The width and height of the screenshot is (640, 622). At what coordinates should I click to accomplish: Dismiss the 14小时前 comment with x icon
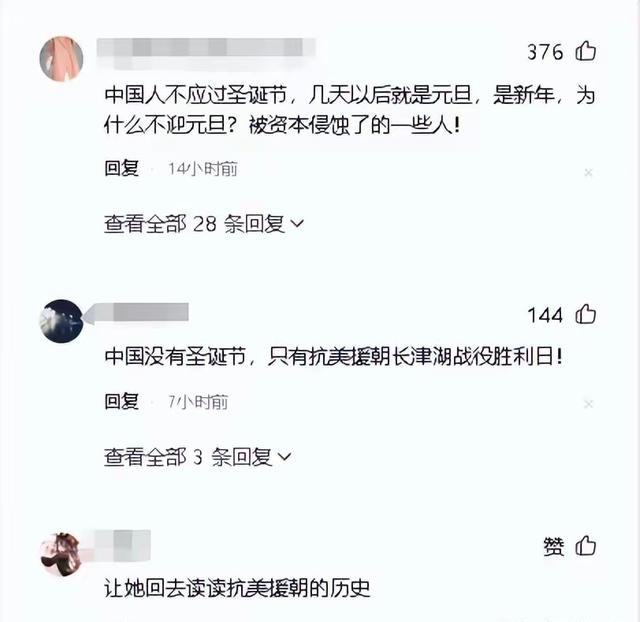pyautogui.click(x=588, y=173)
